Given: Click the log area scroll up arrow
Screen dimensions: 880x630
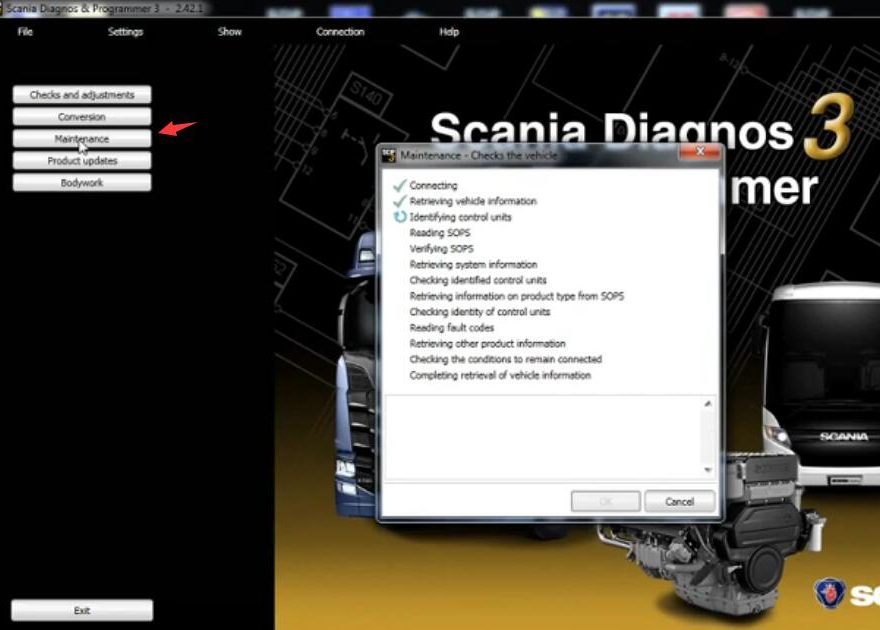Looking at the screenshot, I should pyautogui.click(x=708, y=403).
